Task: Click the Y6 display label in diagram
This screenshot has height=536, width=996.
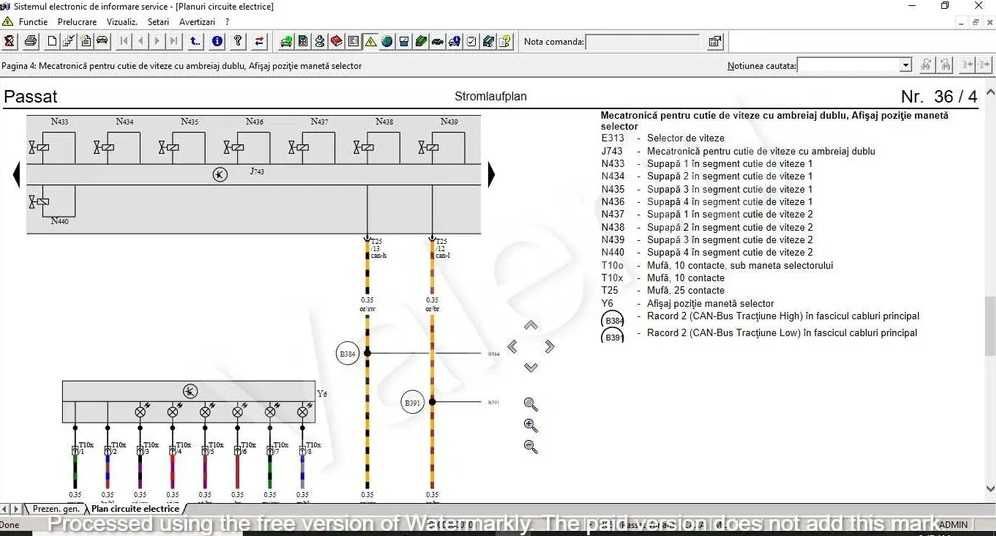Action: [x=322, y=394]
